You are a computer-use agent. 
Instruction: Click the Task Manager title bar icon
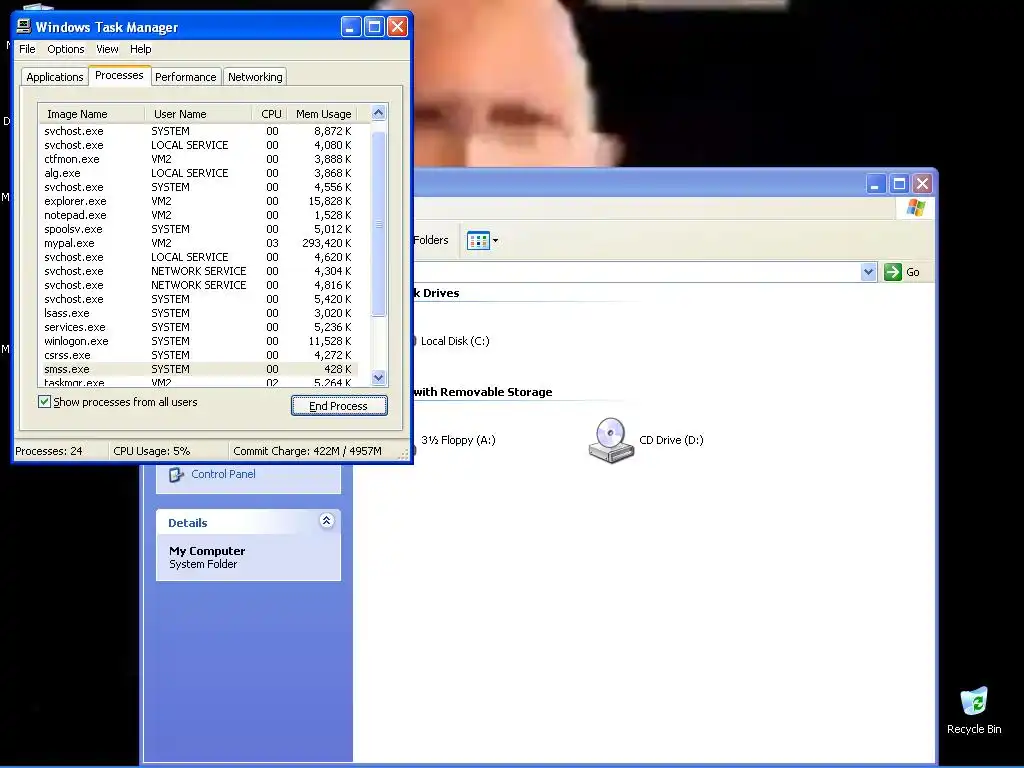[x=24, y=26]
